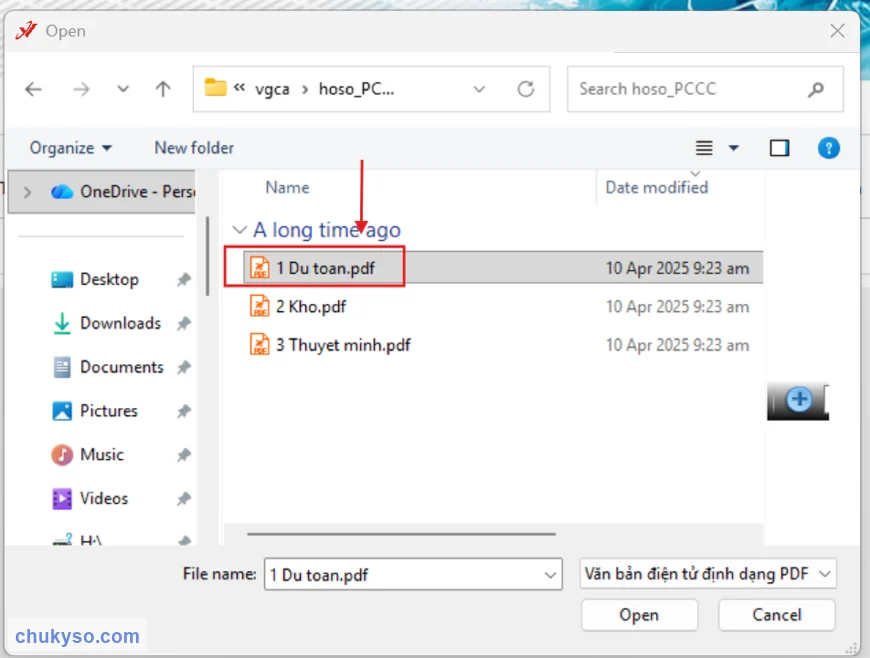Click PDF icon of 2 Kho.pdf

[259, 306]
